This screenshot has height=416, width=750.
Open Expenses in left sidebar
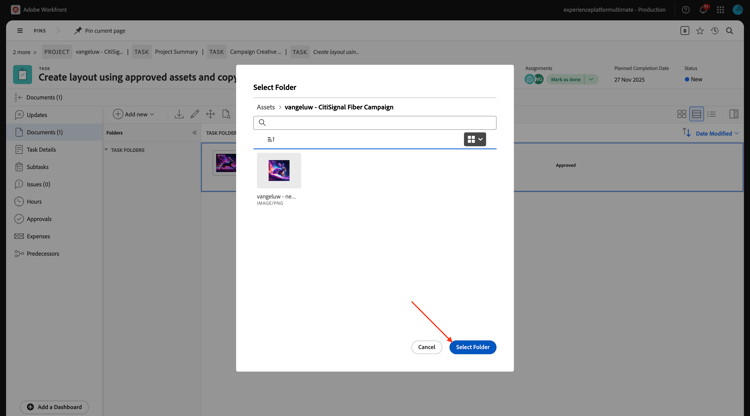click(x=38, y=236)
